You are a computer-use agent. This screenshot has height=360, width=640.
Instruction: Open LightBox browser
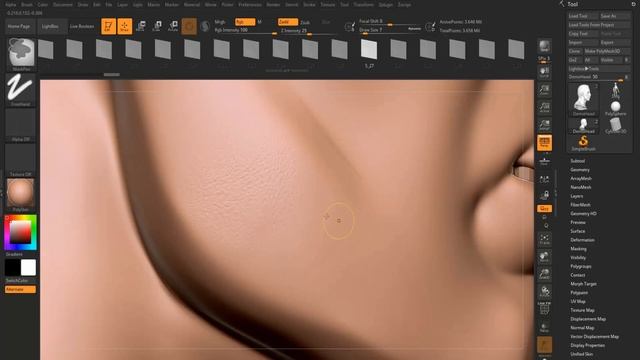pyautogui.click(x=51, y=26)
